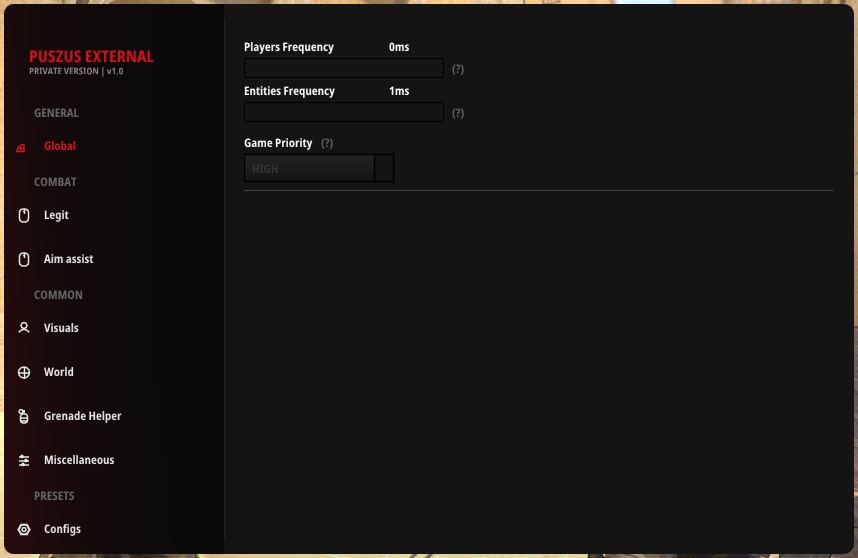Click the PUSZUS EXTERNAL title logo
The image size is (858, 558).
pyautogui.click(x=91, y=57)
